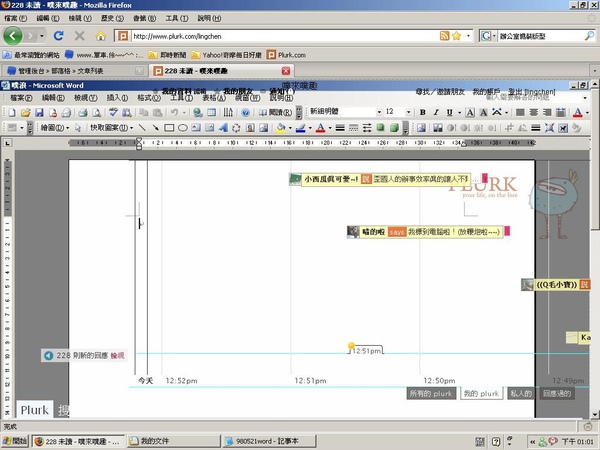Select the Rectangle drawing tool
The width and height of the screenshot is (600, 450).
(169, 128)
